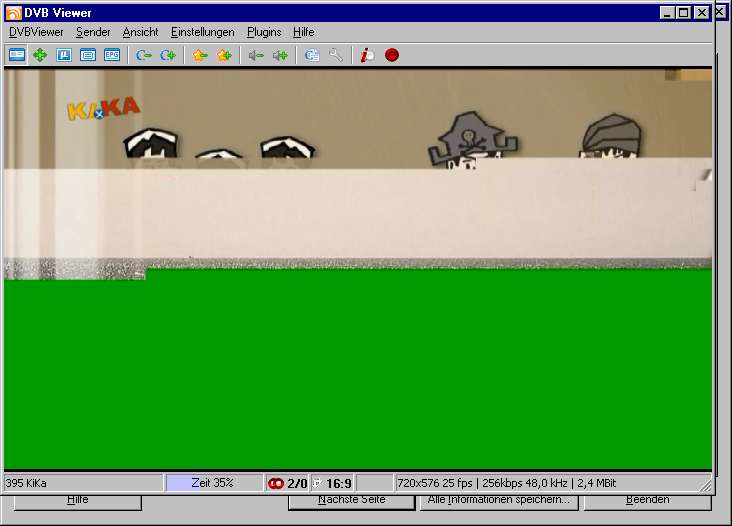The width and height of the screenshot is (732, 526).
Task: Open the EPG program guide
Action: pos(112,55)
